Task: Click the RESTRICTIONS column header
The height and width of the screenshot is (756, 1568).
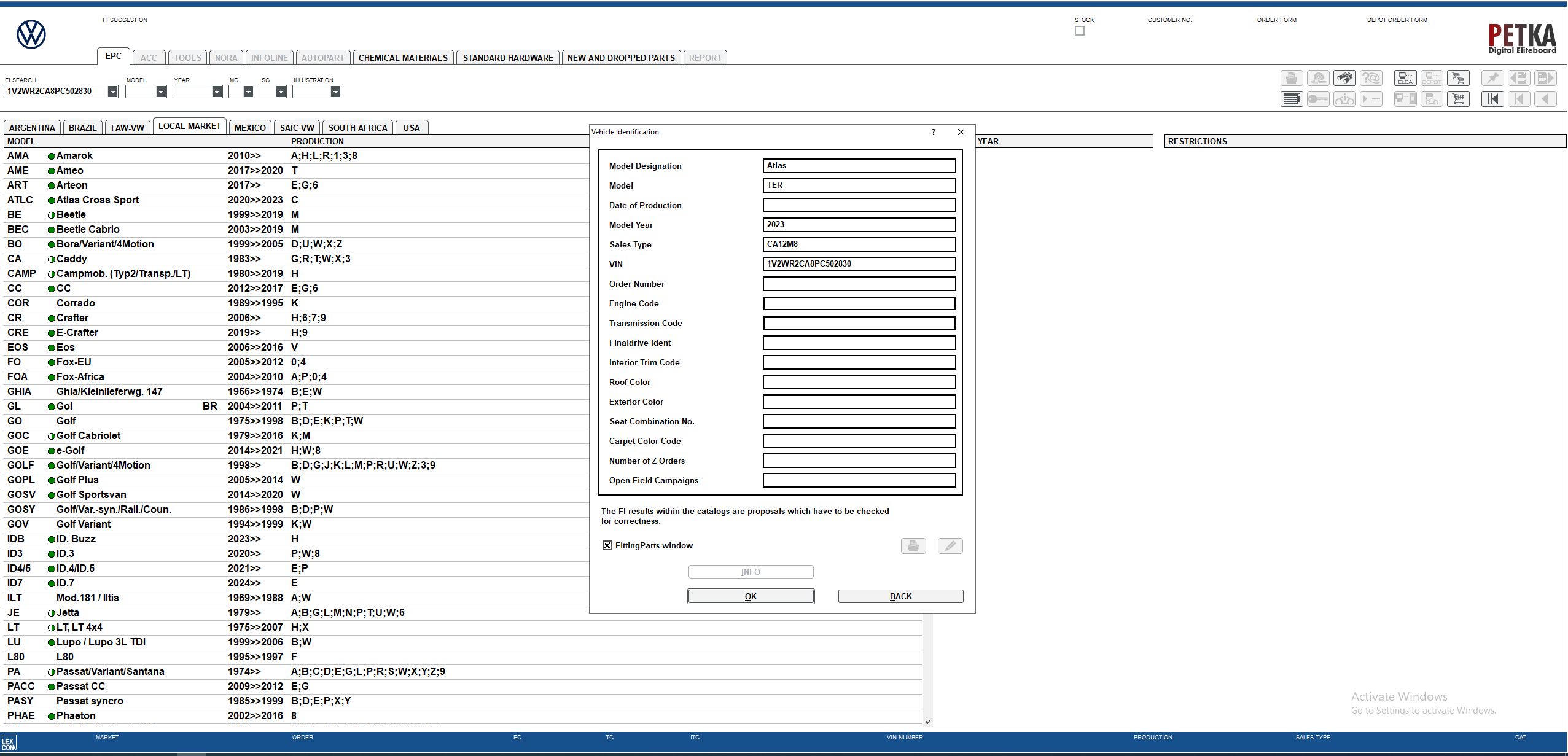Action: [1365, 141]
